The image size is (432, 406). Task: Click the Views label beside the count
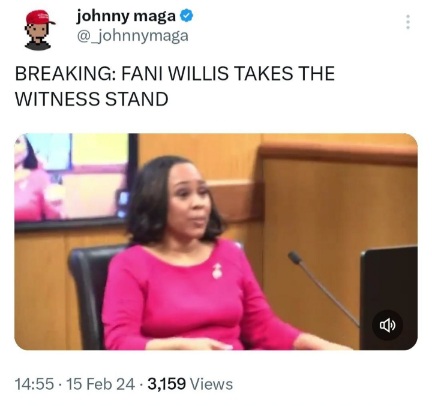[211, 384]
